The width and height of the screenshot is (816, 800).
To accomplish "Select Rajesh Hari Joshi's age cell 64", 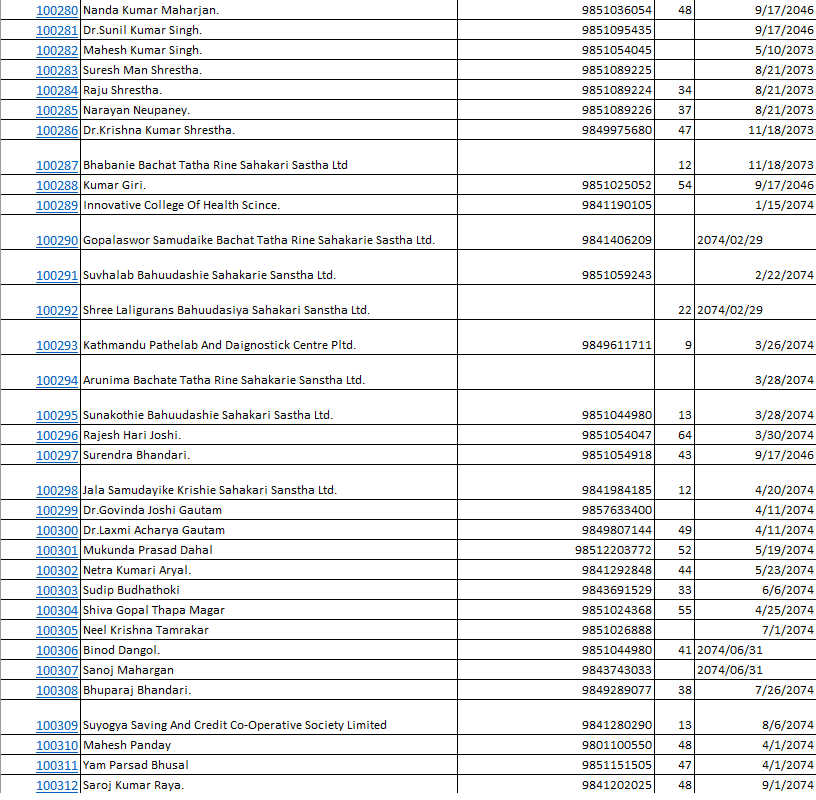I will click(685, 435).
